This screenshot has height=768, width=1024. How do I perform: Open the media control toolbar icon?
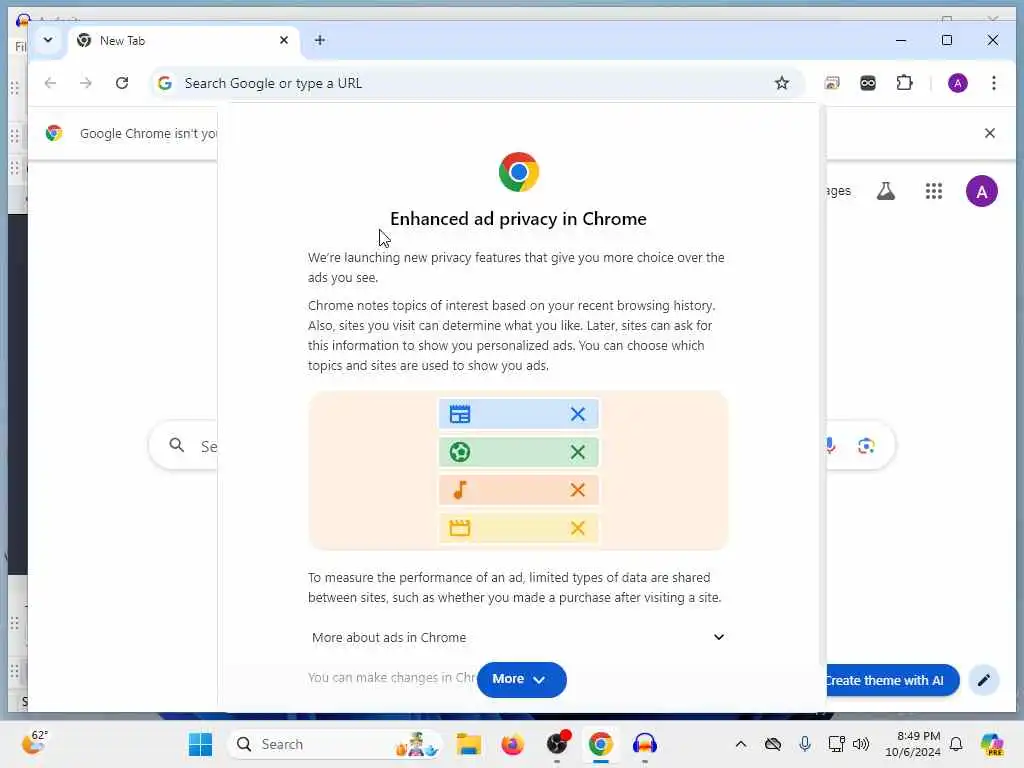coord(831,83)
